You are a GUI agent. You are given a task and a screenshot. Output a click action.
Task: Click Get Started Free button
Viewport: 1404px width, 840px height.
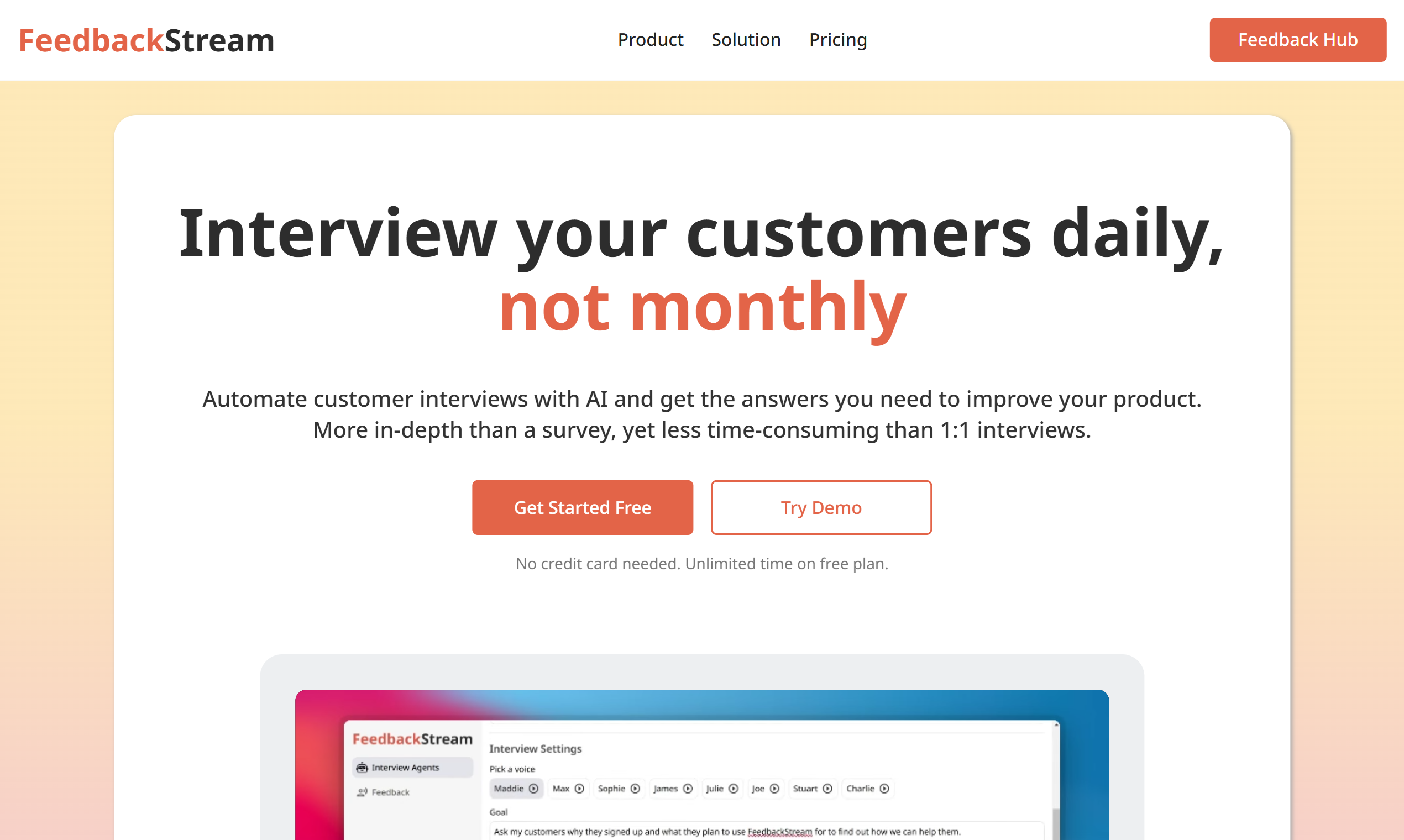pos(582,507)
